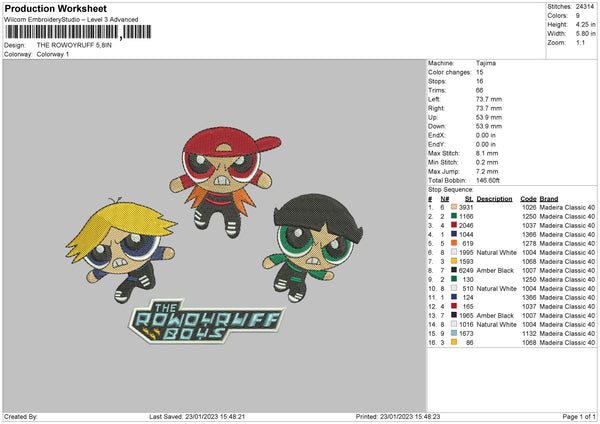Click the Wilcom EmbroideryStudio Level 3 Advanced line
The height and width of the screenshot is (424, 600).
(x=71, y=19)
